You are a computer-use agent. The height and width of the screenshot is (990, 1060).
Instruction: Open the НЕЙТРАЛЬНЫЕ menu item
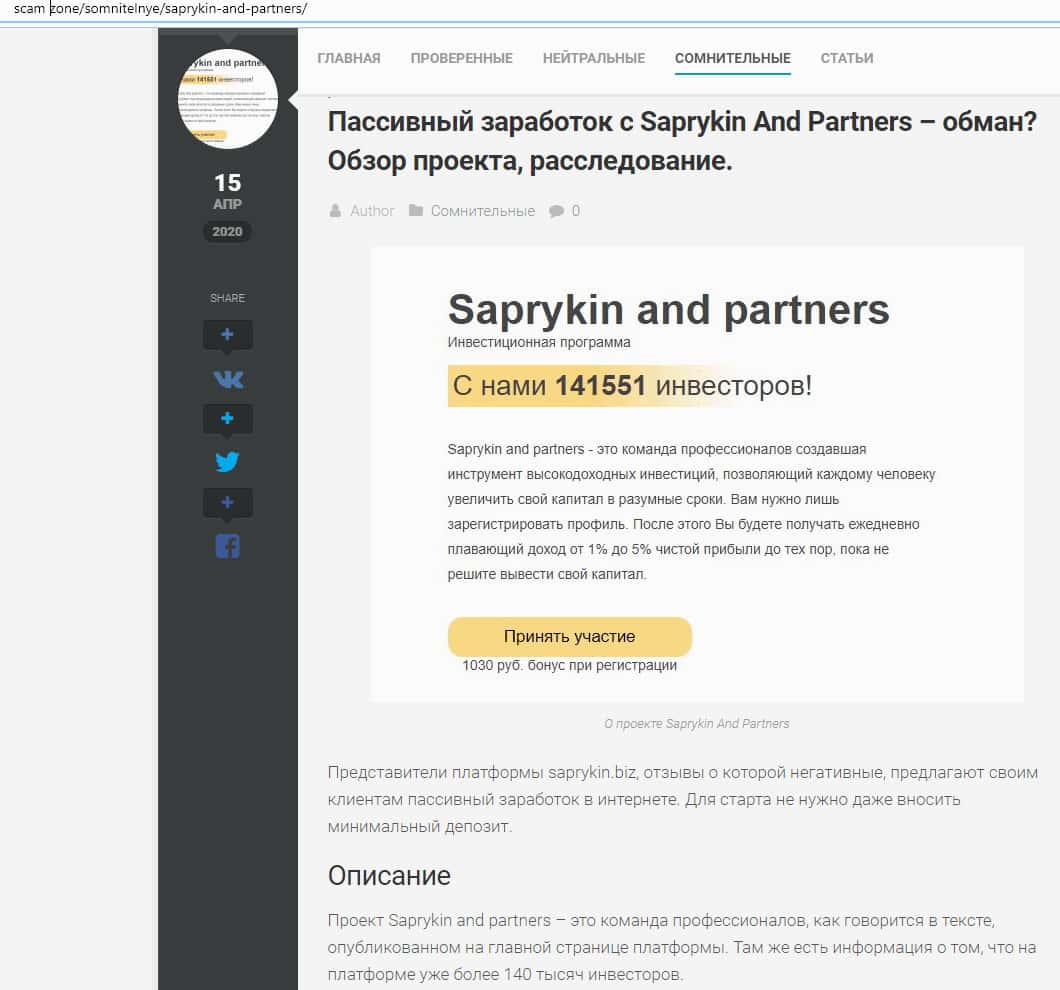[594, 58]
